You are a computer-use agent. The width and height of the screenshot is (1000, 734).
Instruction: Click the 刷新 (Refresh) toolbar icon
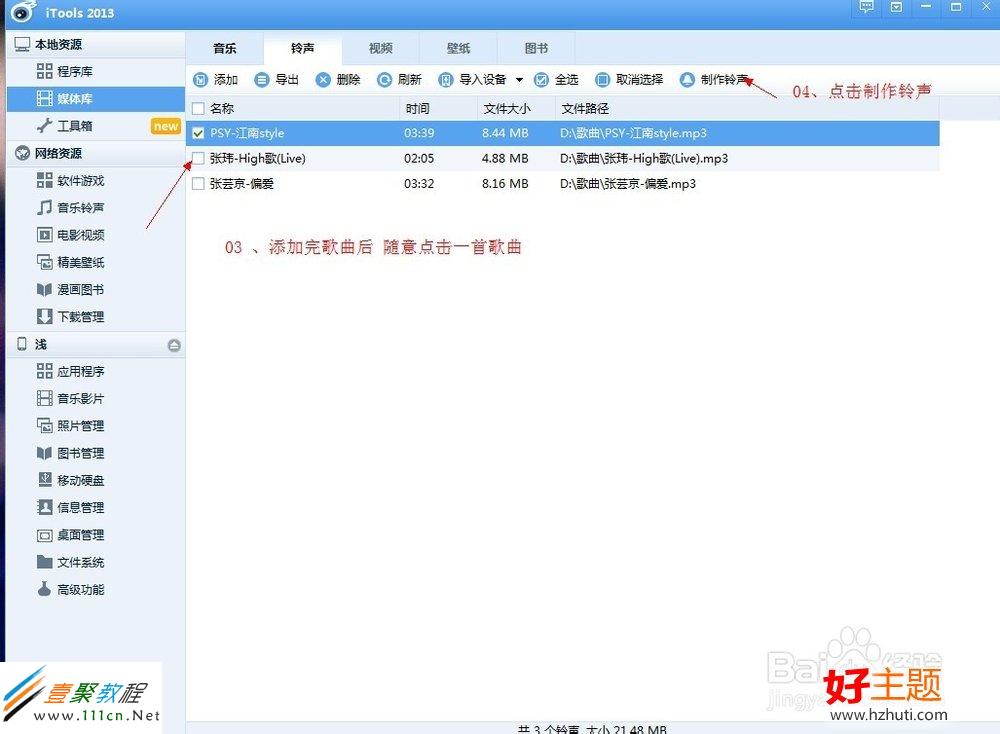point(385,80)
